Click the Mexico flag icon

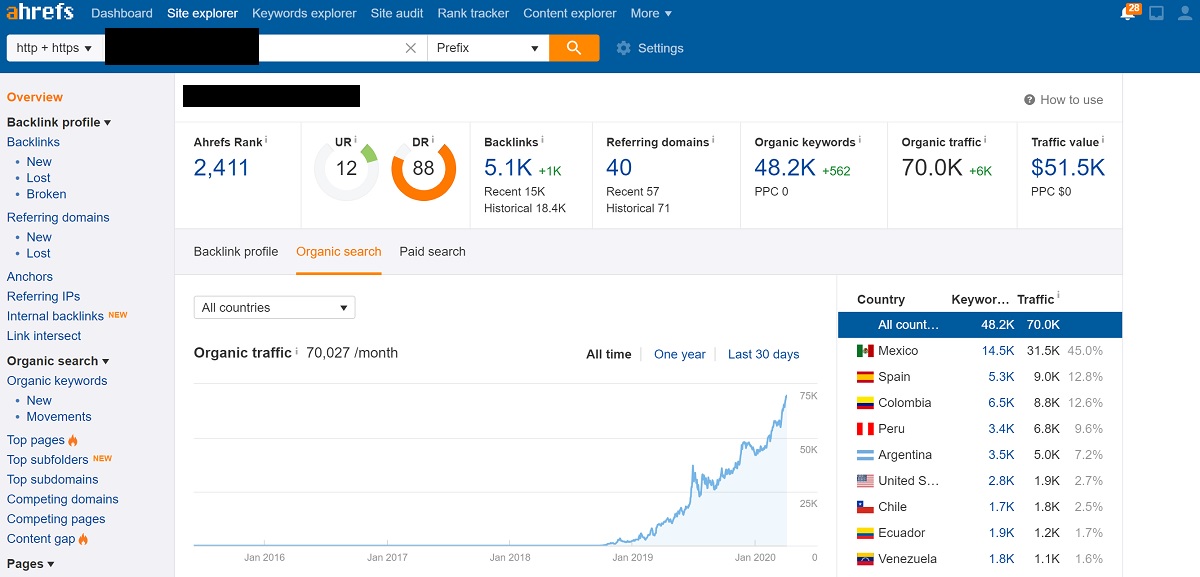[866, 351]
